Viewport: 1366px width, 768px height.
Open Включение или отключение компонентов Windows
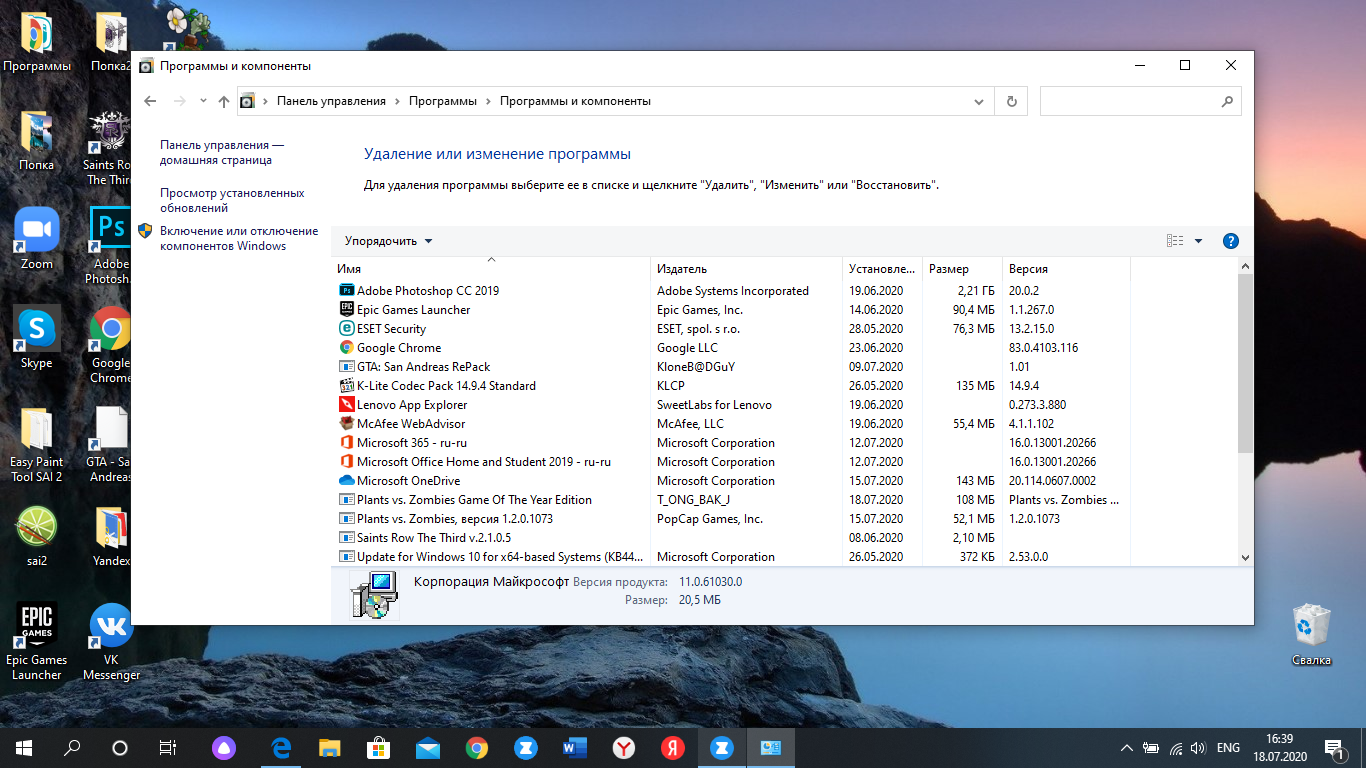[x=239, y=239]
